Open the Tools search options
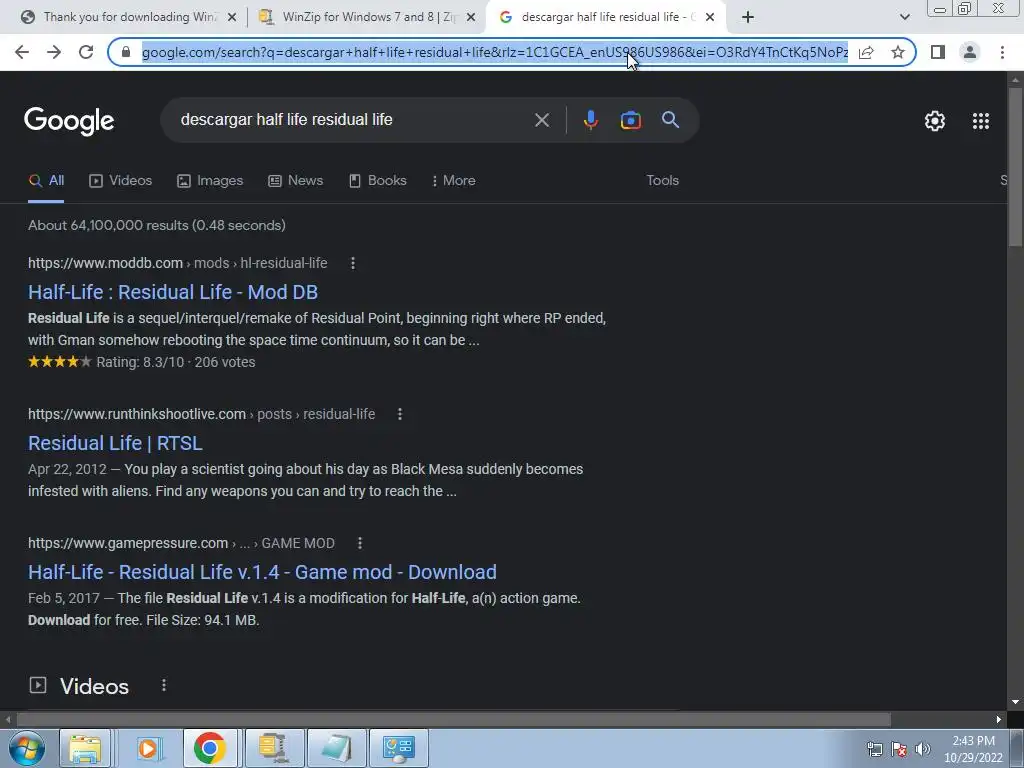The width and height of the screenshot is (1024, 768). [x=662, y=180]
